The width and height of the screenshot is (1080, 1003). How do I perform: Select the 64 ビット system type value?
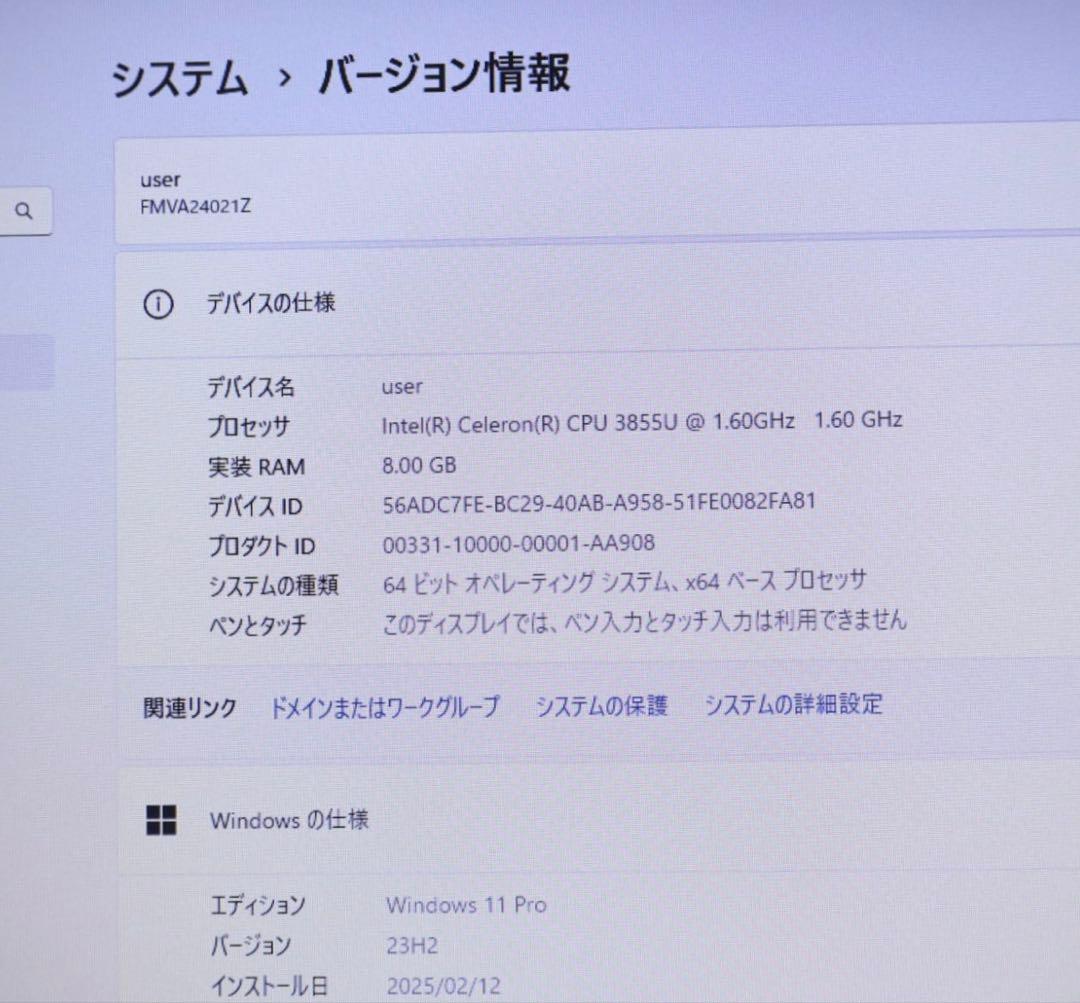(624, 583)
